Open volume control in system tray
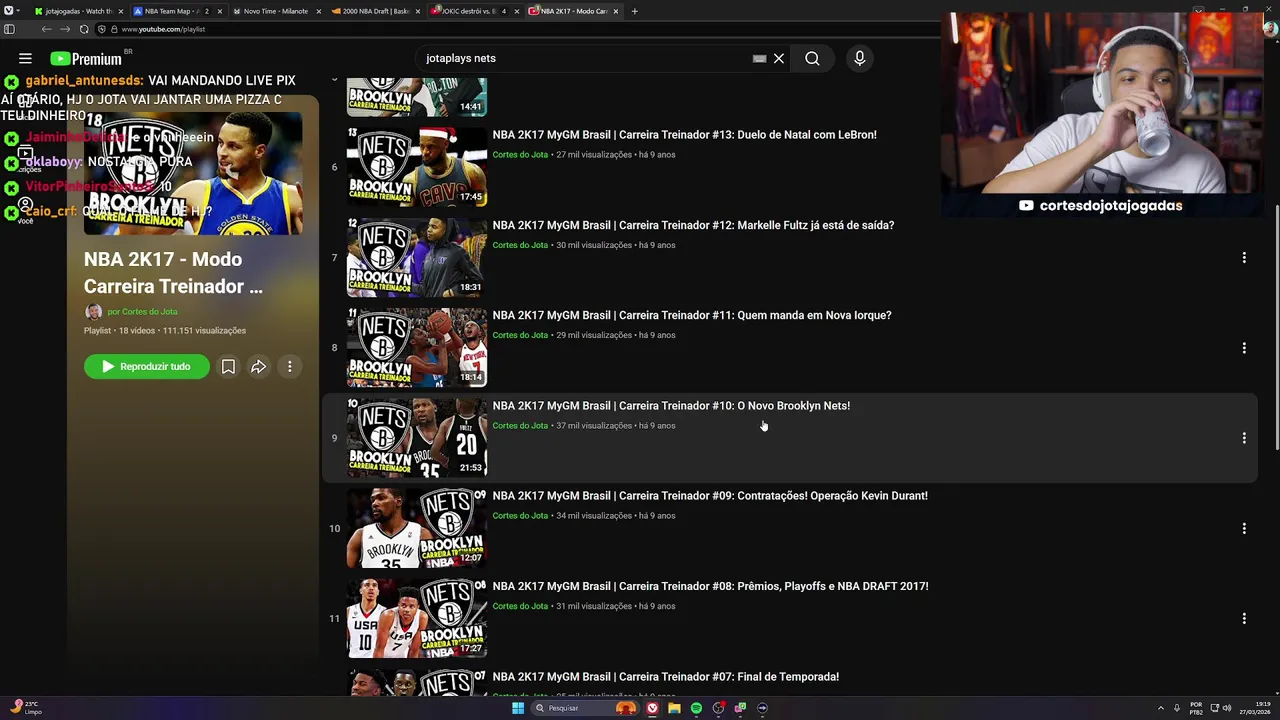This screenshot has height=720, width=1280. (1229, 708)
